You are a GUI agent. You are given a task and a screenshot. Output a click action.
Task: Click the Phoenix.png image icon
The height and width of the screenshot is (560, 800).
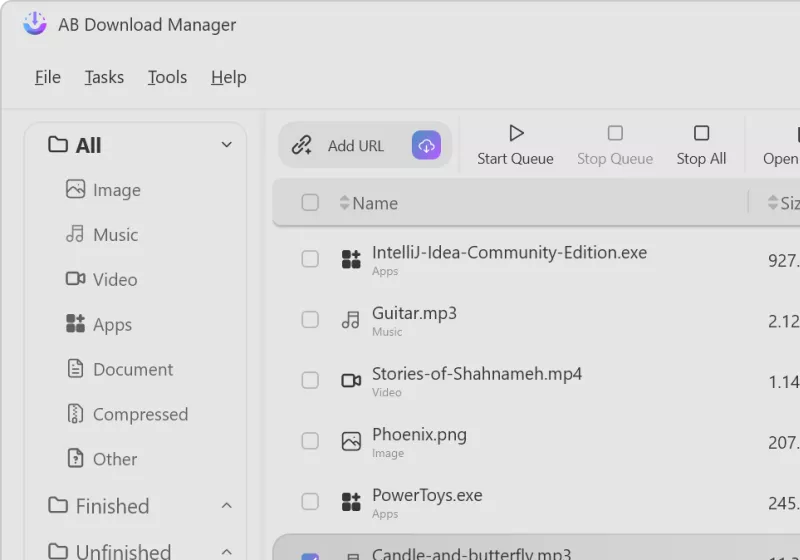coord(351,441)
